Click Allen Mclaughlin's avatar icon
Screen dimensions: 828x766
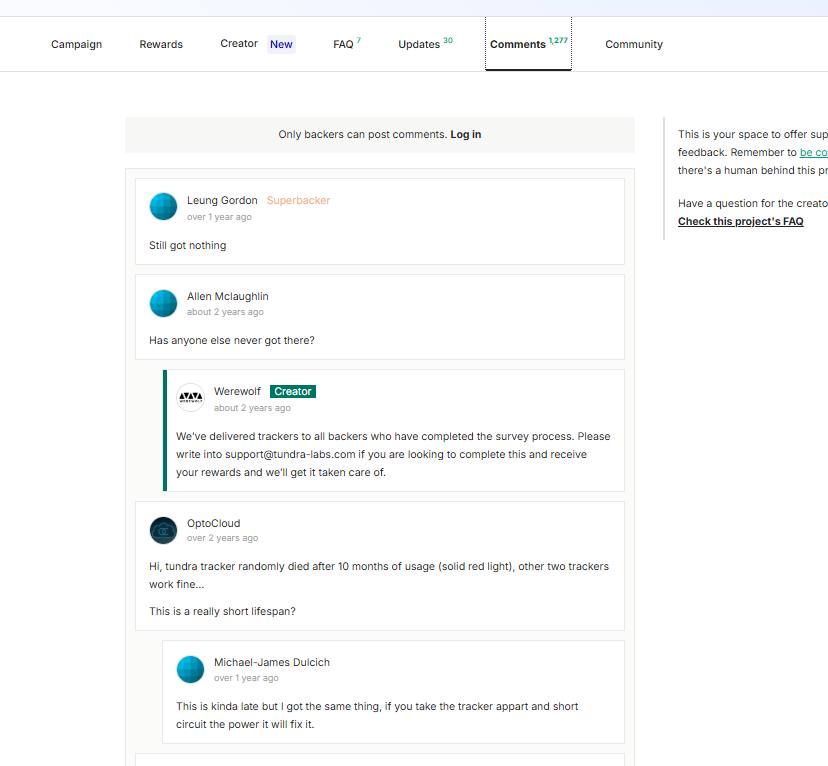pyautogui.click(x=163, y=304)
